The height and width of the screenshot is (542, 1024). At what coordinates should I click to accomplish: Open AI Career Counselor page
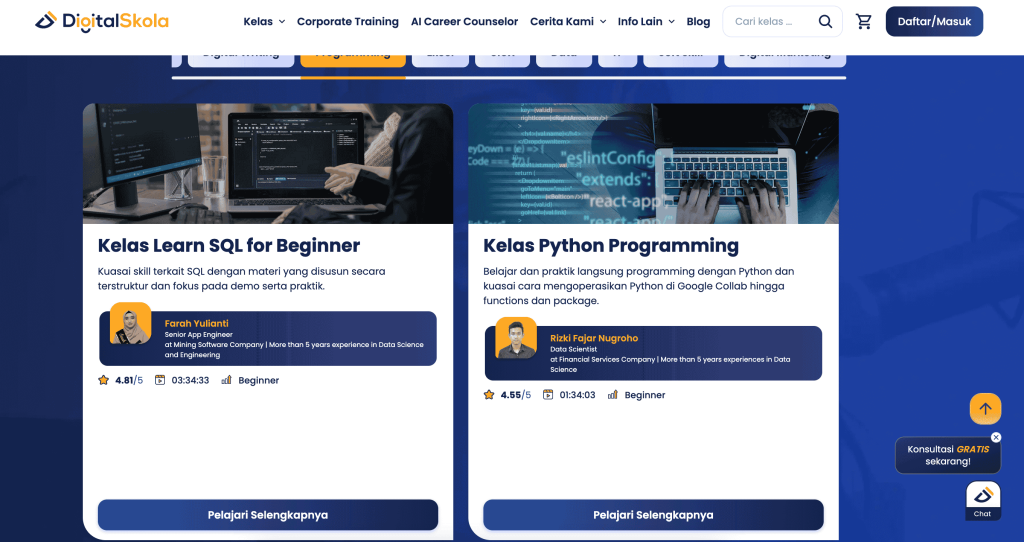coord(464,22)
